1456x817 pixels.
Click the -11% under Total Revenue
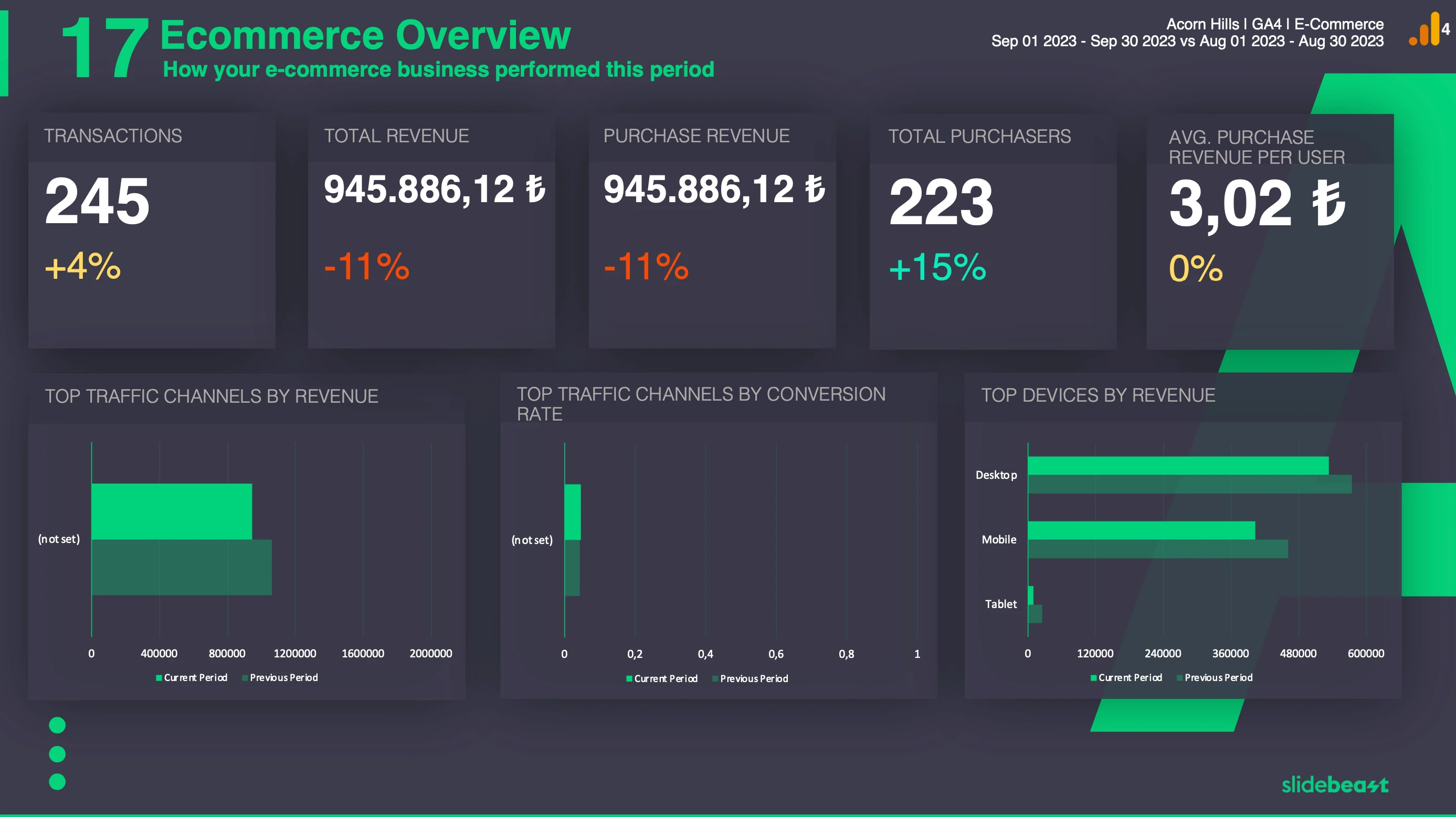click(366, 266)
